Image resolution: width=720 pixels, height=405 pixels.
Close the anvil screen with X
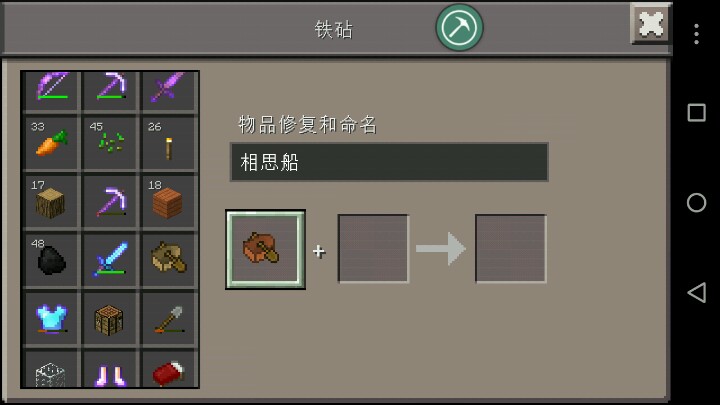651,24
